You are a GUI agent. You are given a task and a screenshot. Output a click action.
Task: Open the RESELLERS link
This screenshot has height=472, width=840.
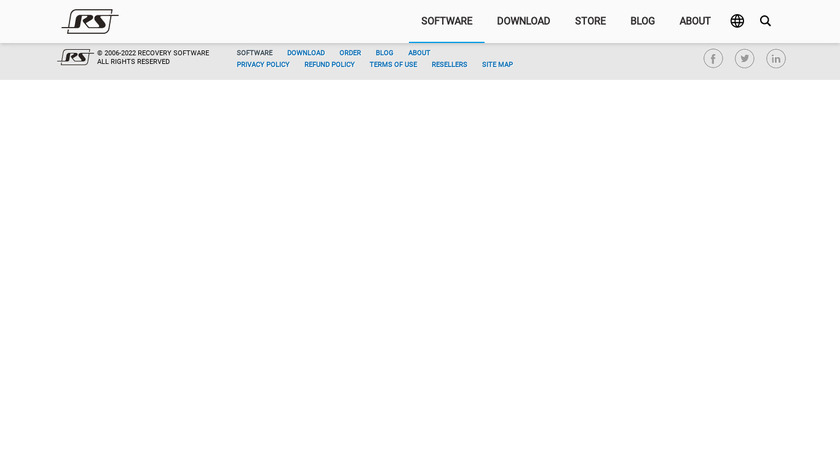point(449,65)
